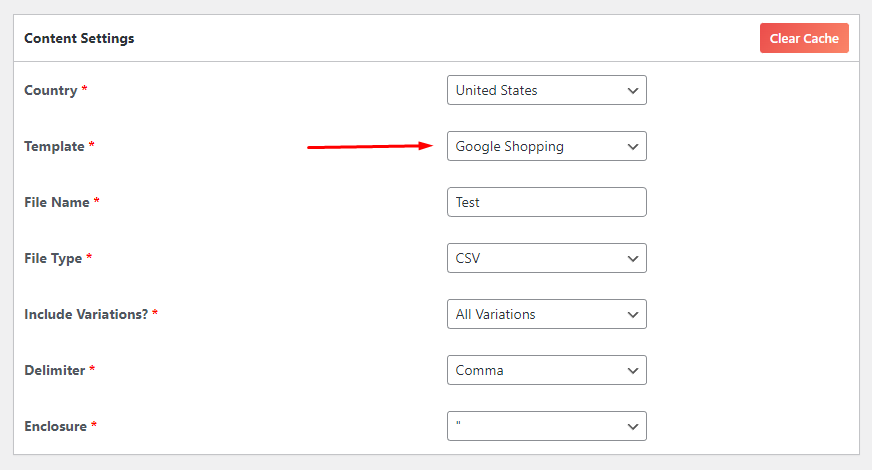
Task: Open the Template dropdown showing Google Shopping
Action: 546,146
